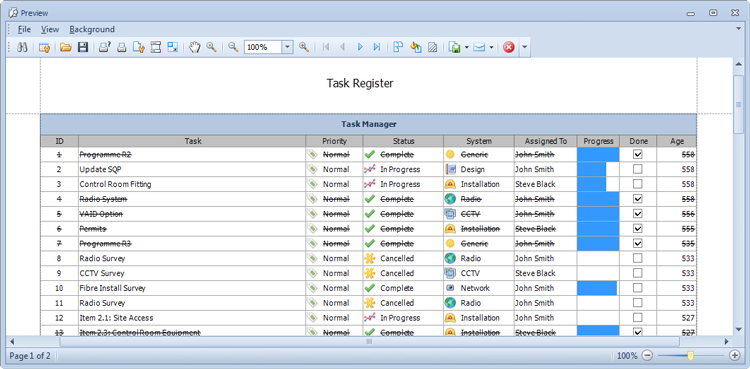Open a document with the folder icon
Image resolution: width=750 pixels, height=369 pixels.
(x=66, y=47)
